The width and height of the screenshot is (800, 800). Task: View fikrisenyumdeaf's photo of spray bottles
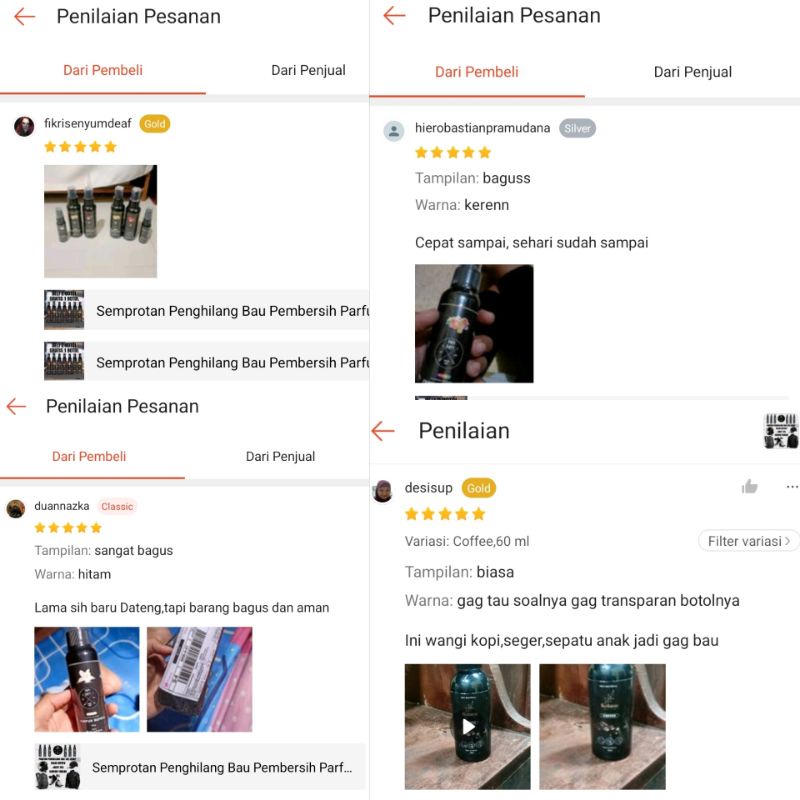[x=100, y=221]
